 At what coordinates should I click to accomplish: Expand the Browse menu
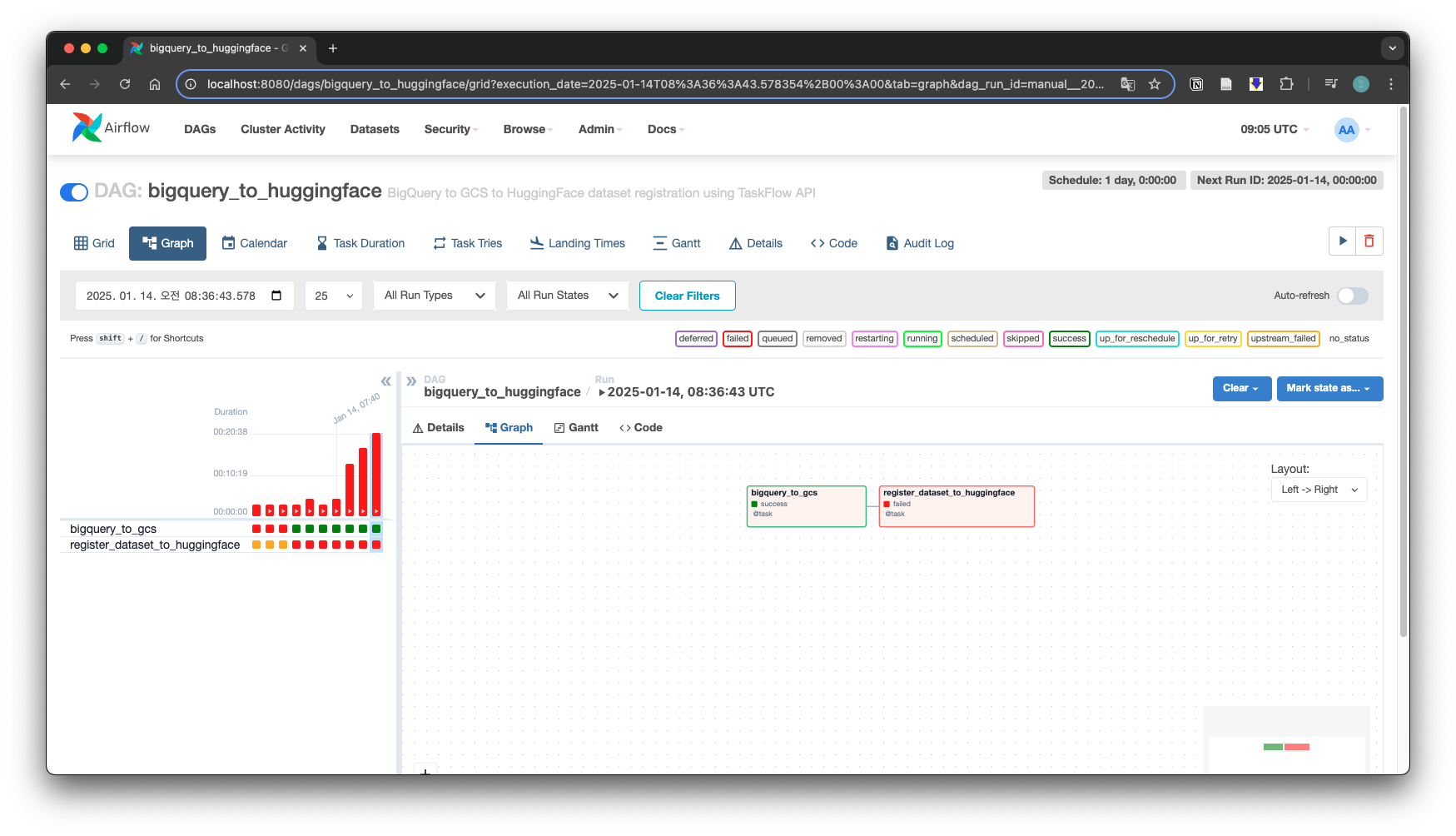tap(528, 129)
